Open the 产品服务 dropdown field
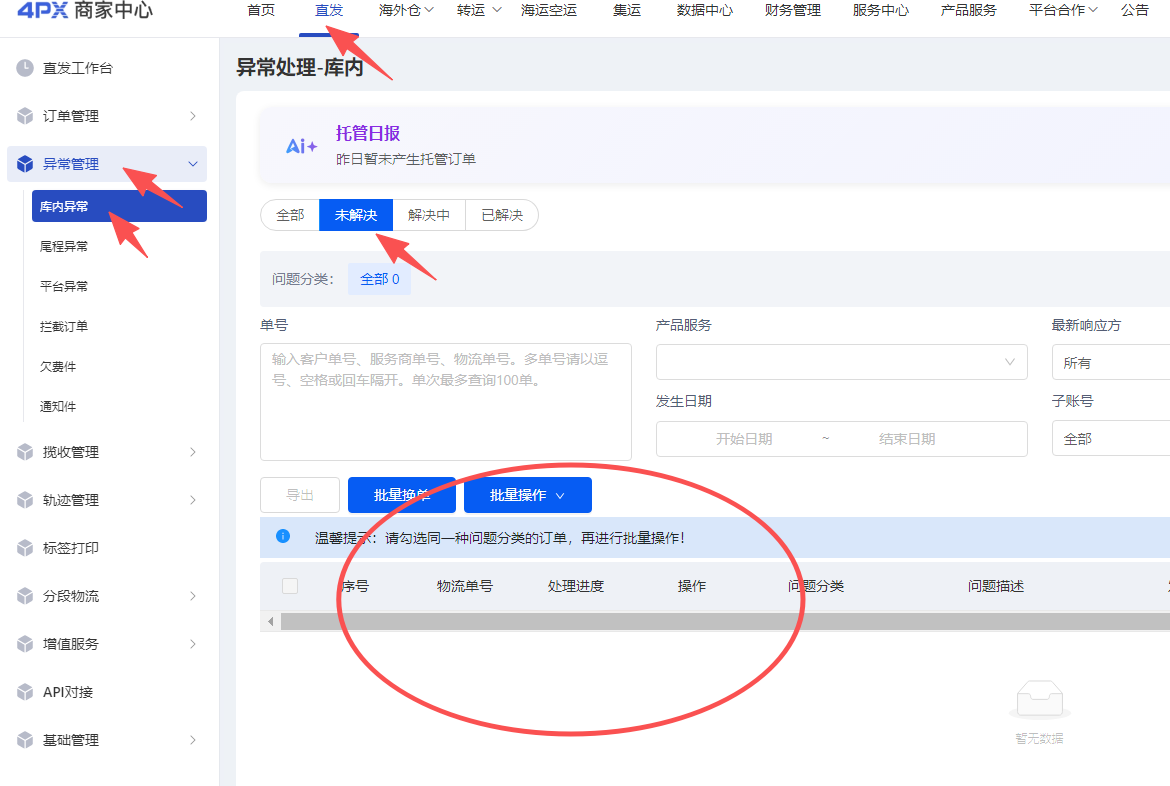1170x786 pixels. 842,362
